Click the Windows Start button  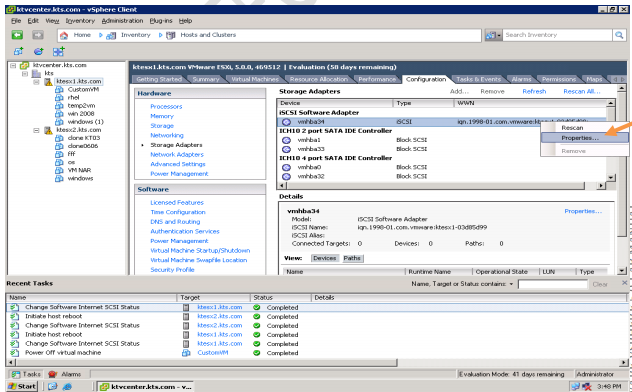[22, 386]
